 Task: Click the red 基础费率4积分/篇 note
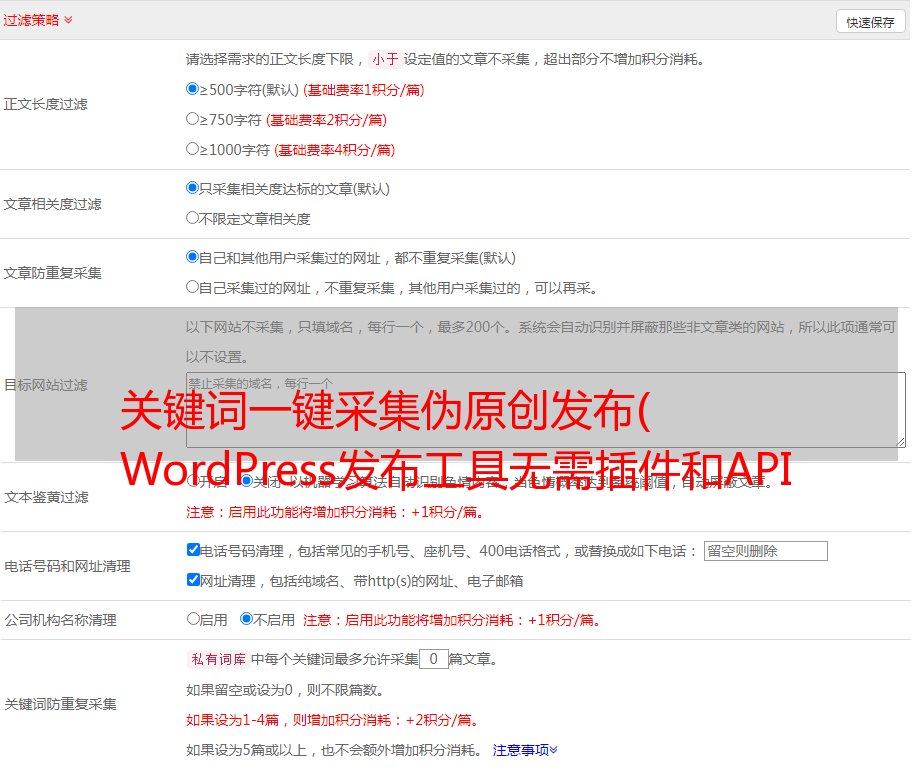tap(335, 151)
